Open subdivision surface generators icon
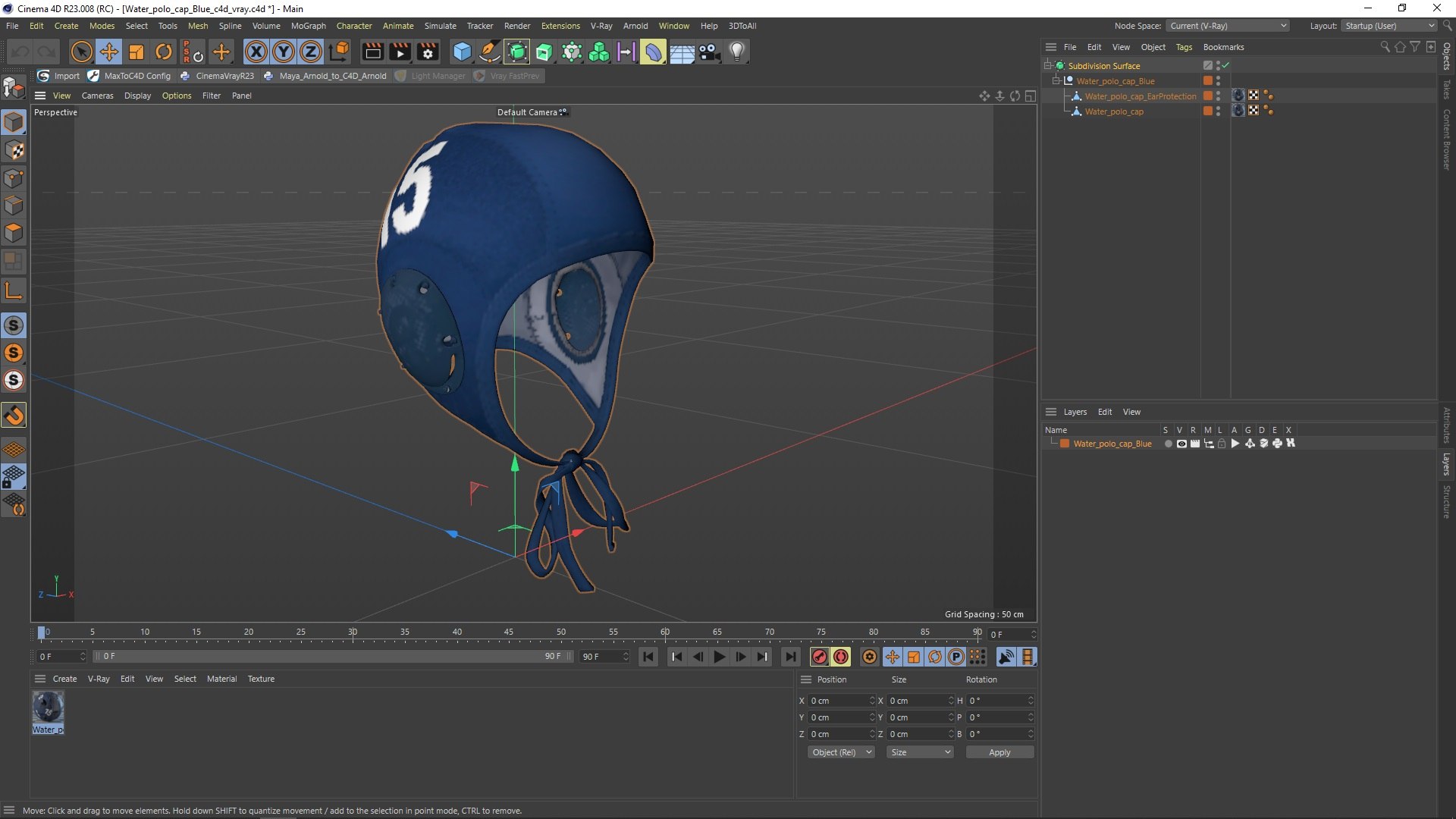Screen dimensions: 1456x819 coord(517,52)
